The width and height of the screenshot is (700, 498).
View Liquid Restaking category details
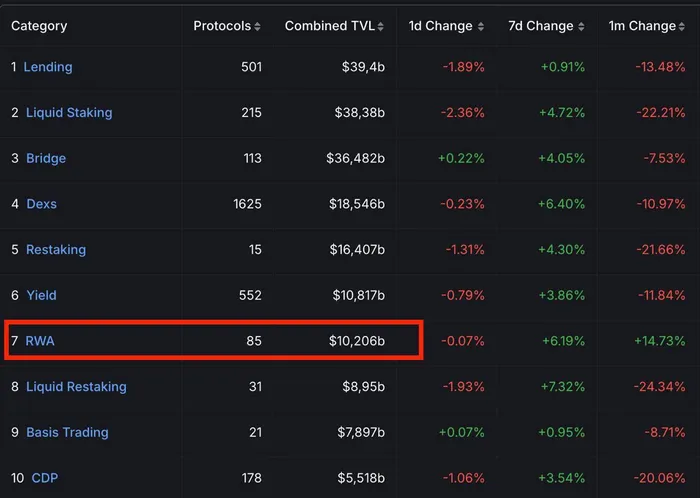click(x=76, y=386)
